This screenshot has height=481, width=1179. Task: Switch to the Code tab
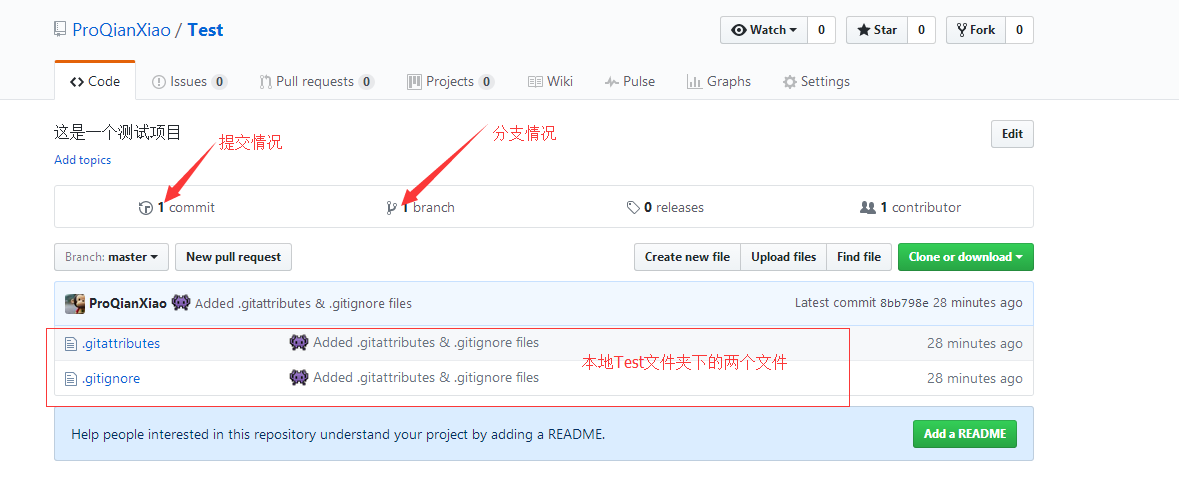point(95,81)
